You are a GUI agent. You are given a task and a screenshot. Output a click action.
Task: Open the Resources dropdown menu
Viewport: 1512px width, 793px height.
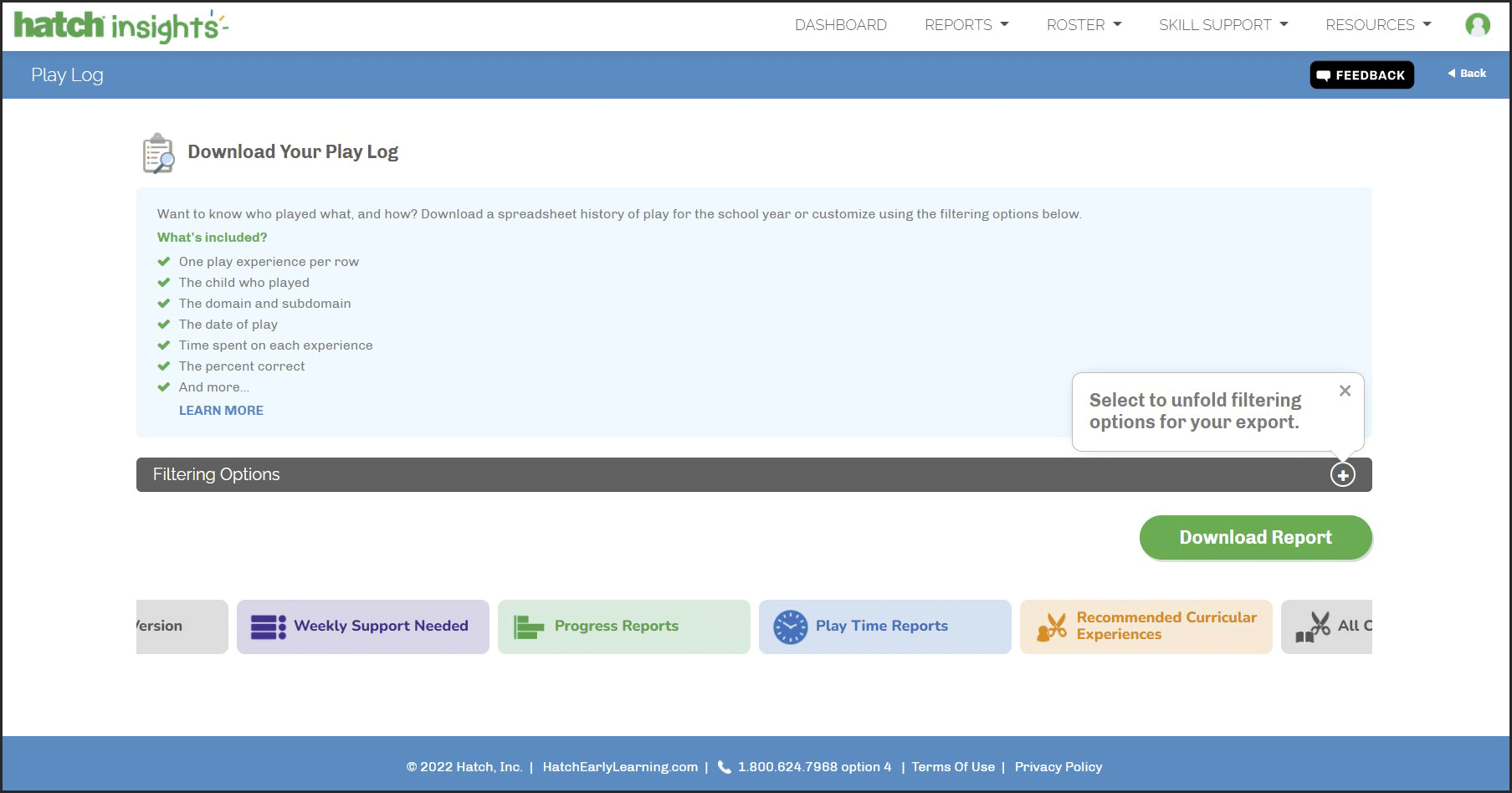(x=1378, y=25)
